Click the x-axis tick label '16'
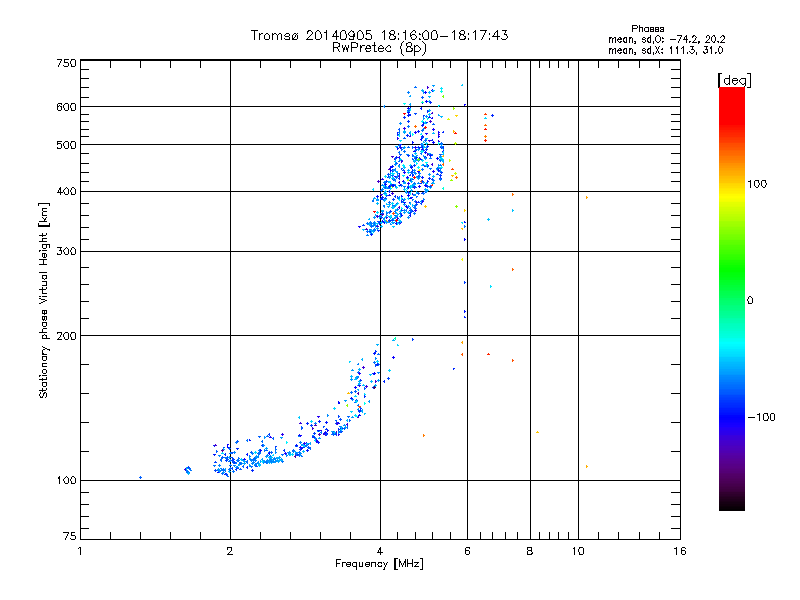800x600 pixels. (x=680, y=551)
